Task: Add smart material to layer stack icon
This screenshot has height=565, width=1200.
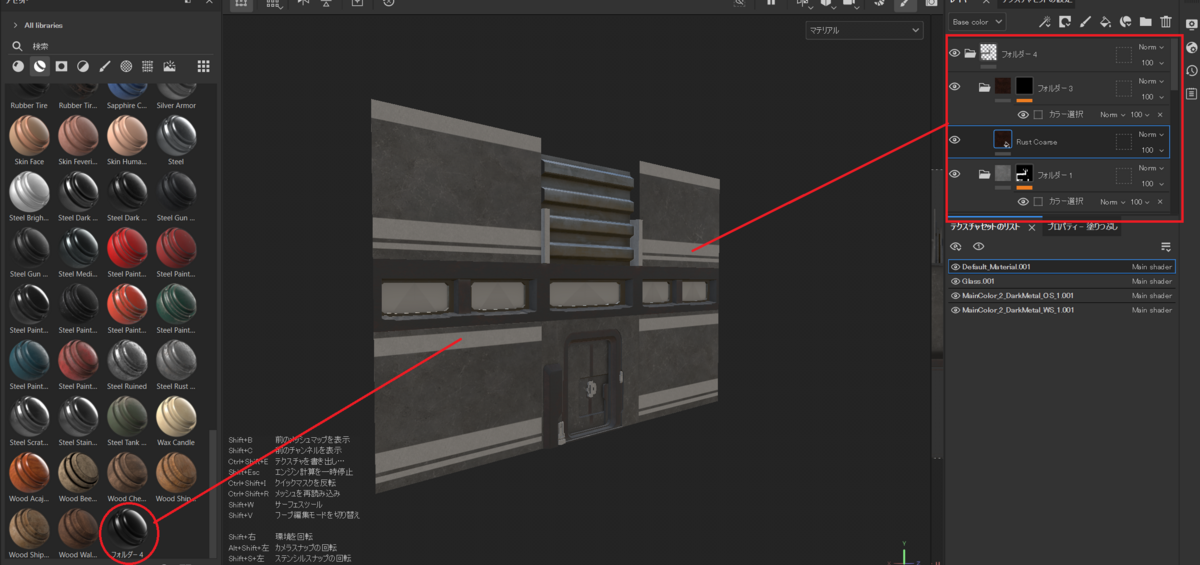Action: click(x=1125, y=21)
